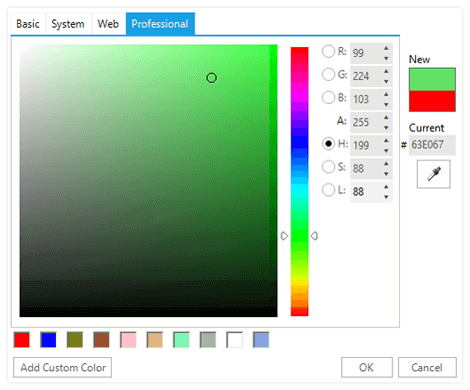The width and height of the screenshot is (470, 390).
Task: Decrease the R value with down arrow
Action: coord(386,58)
